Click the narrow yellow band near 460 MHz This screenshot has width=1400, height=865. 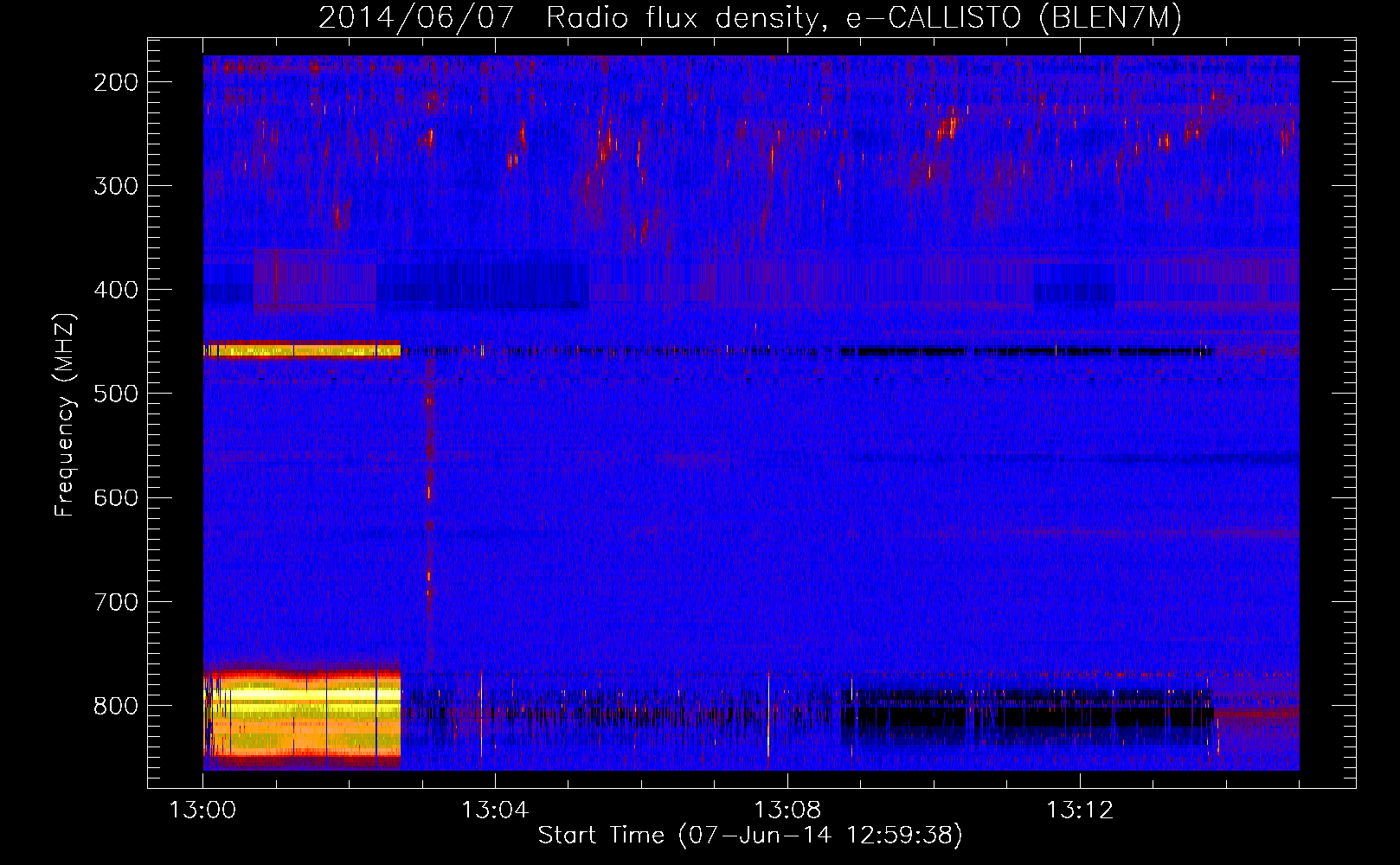(x=302, y=350)
